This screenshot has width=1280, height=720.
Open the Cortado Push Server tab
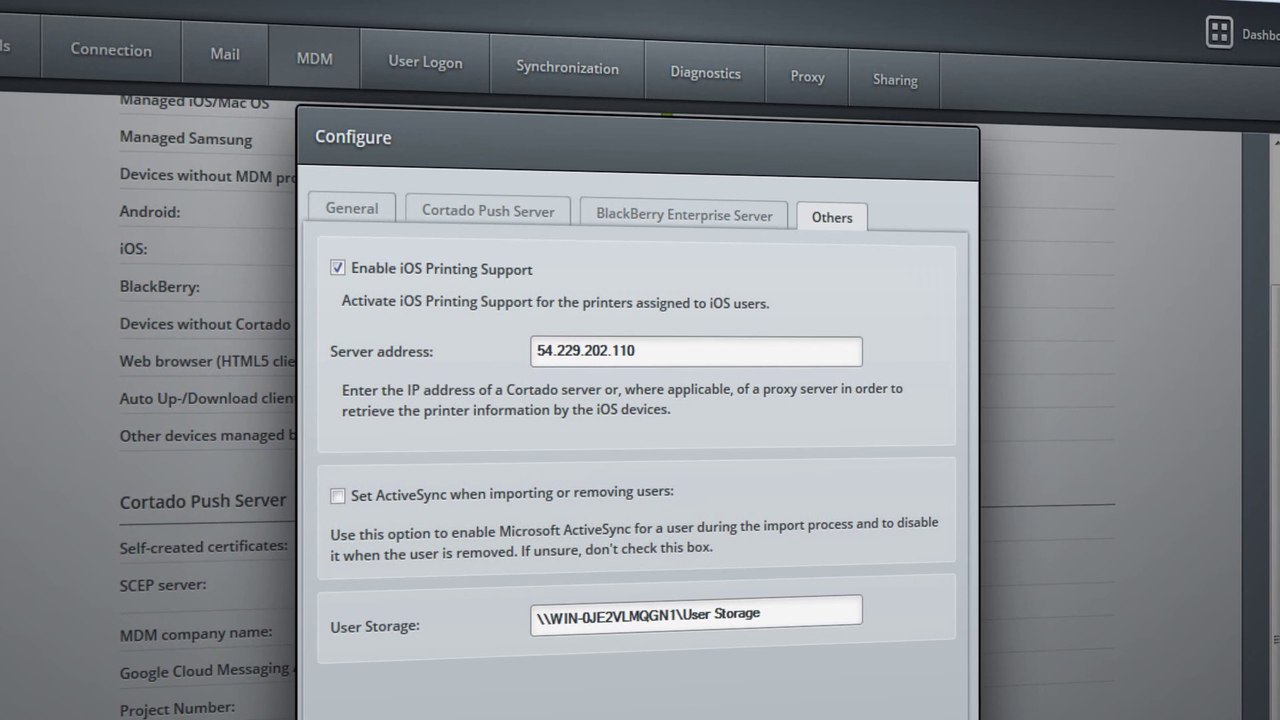[x=488, y=211]
